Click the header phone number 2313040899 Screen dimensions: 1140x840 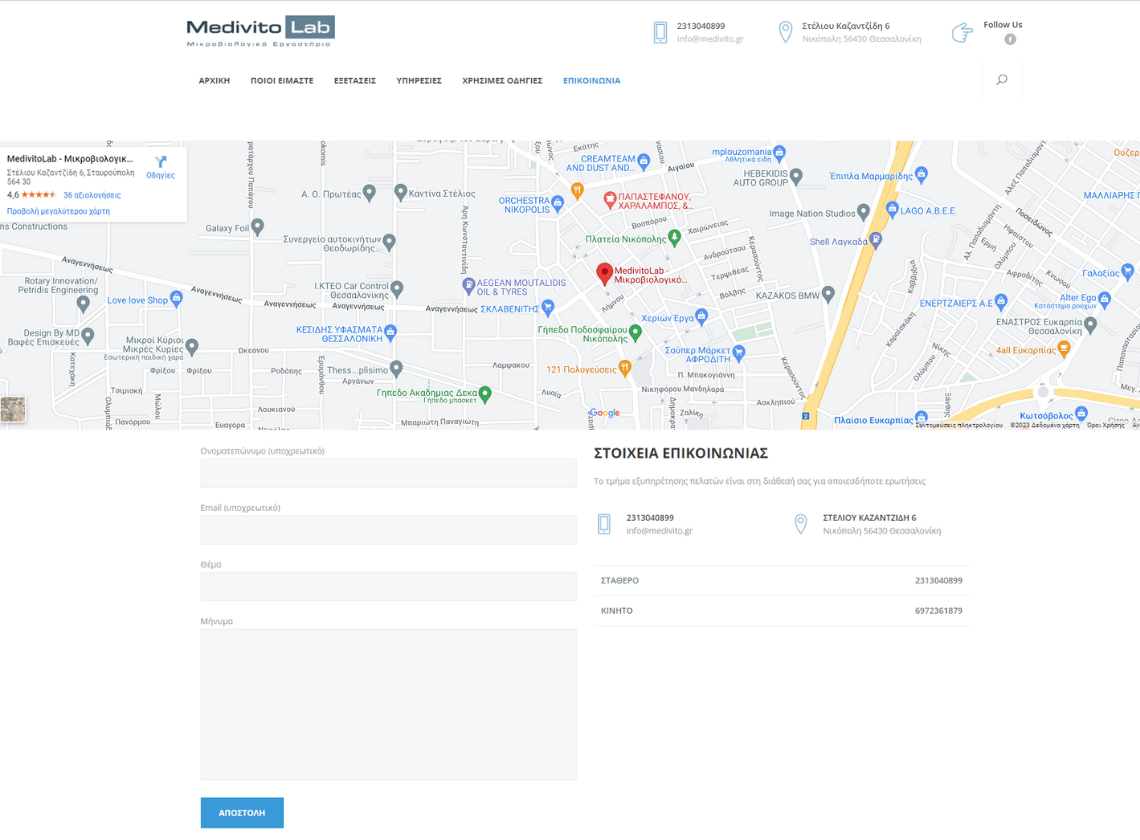click(701, 26)
